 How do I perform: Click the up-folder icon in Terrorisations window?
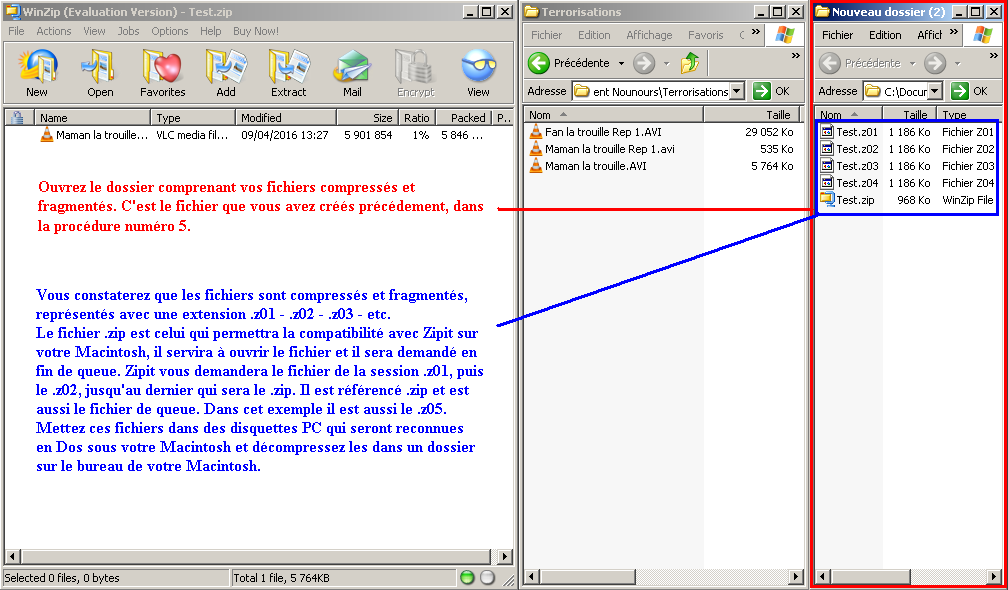(x=690, y=63)
